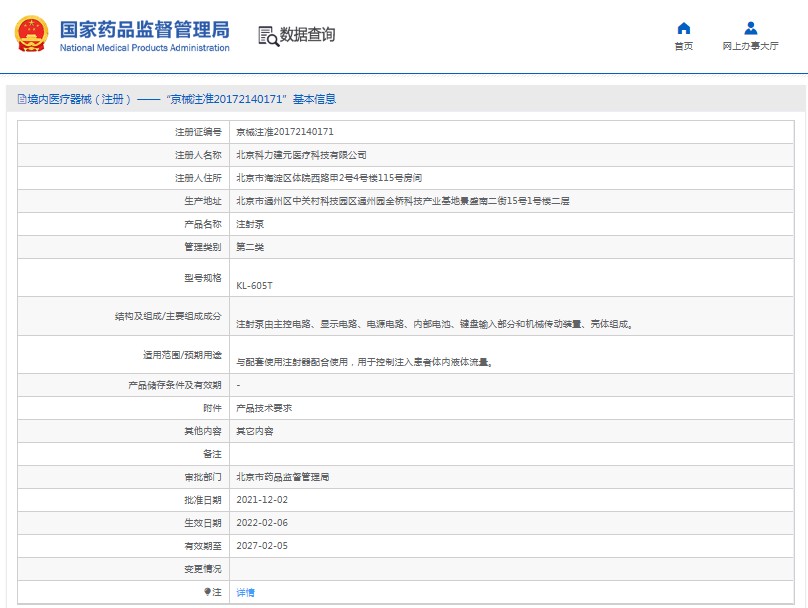Image resolution: width=808 pixels, height=608 pixels.
Task: Click the 变更情况 field label
Action: click(203, 569)
